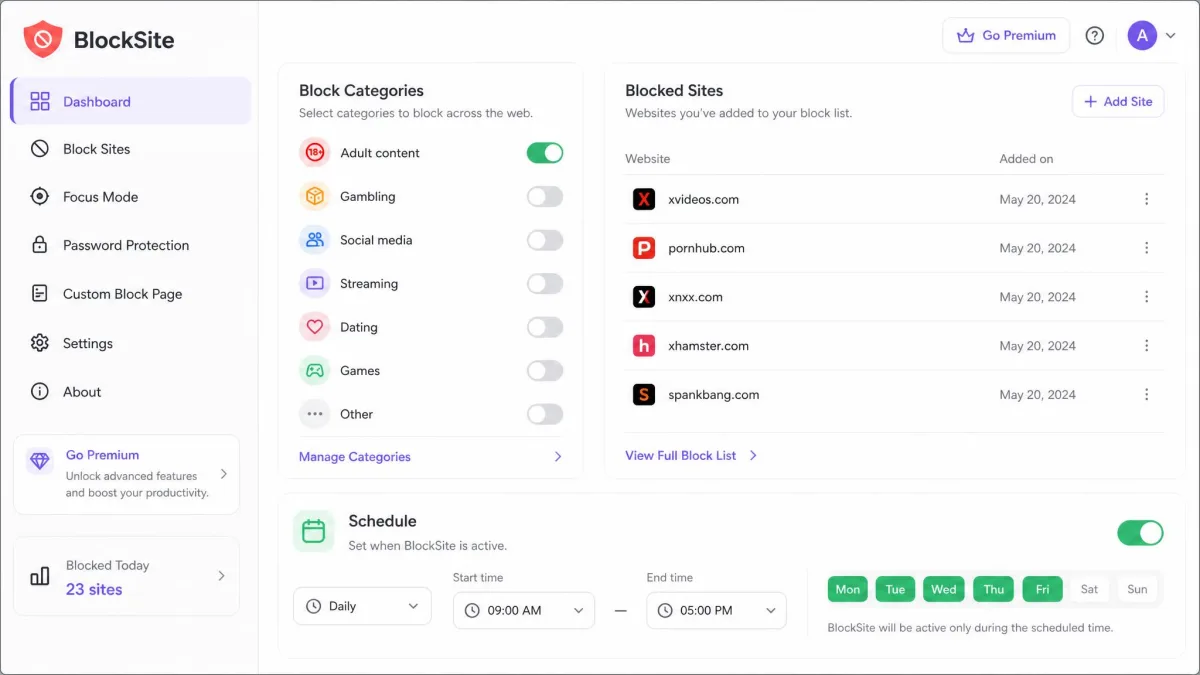Open options menu for xvideos.com row

[1146, 199]
